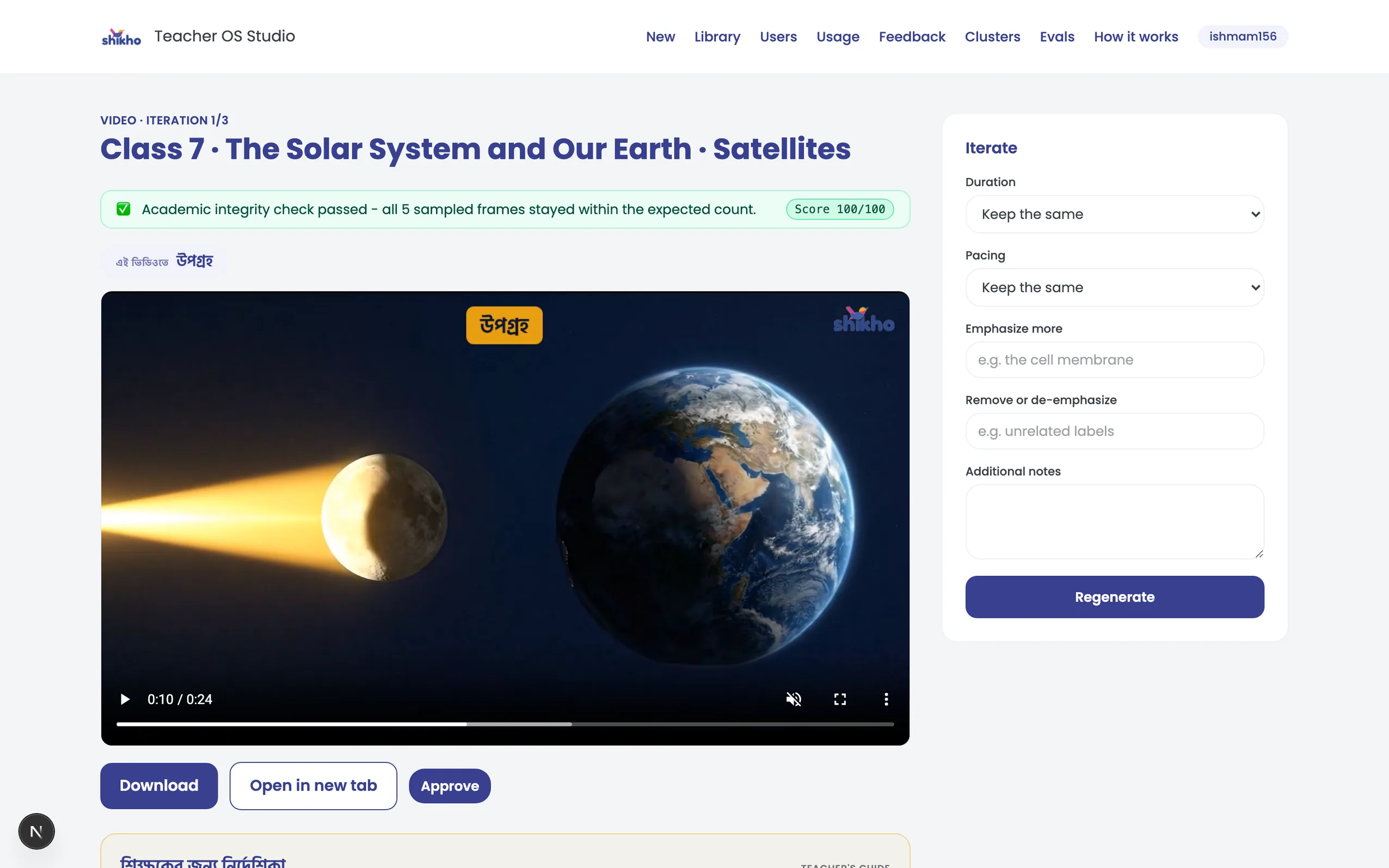Click the green integrity check mark icon
This screenshot has height=868, width=1389.
coord(124,209)
